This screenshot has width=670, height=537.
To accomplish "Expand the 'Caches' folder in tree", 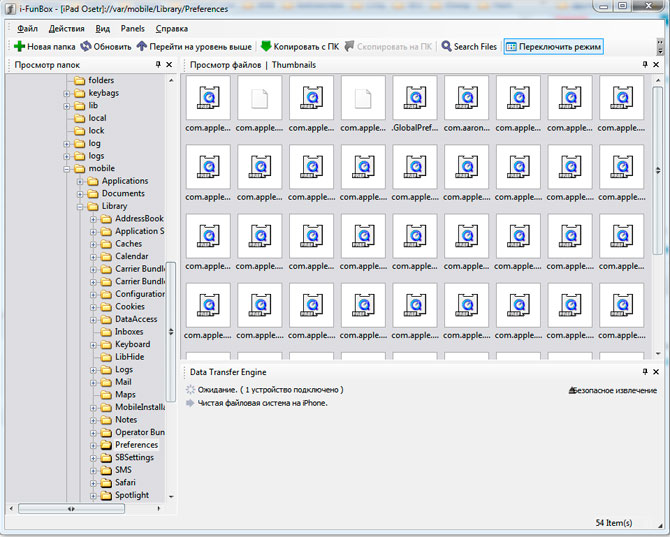I will (x=93, y=244).
